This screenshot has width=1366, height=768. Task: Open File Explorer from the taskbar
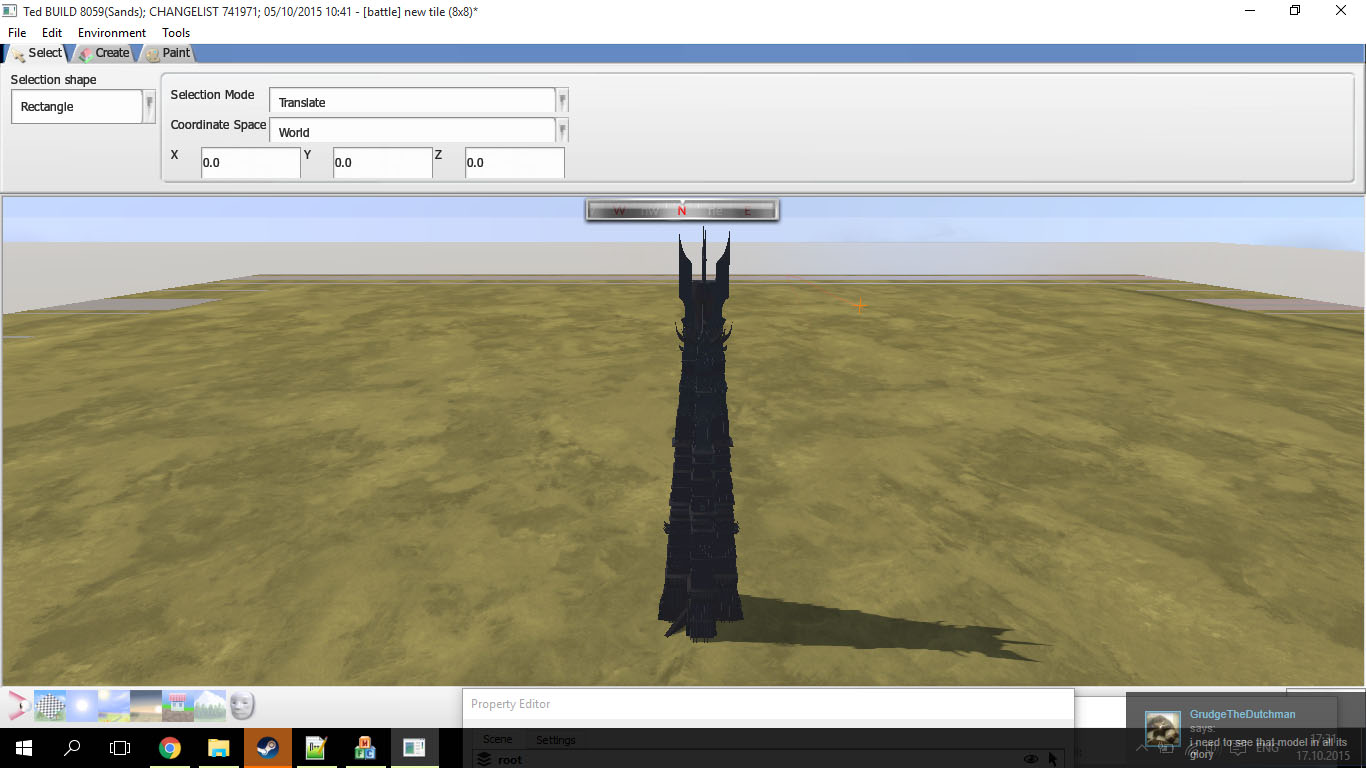tap(218, 747)
